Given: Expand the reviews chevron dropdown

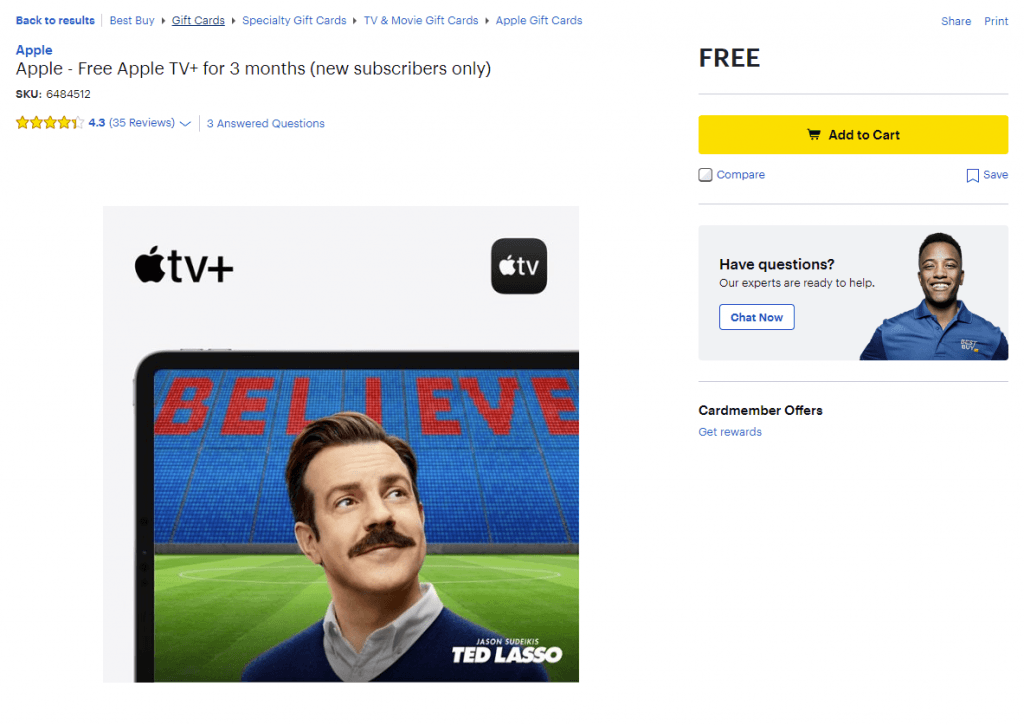Looking at the screenshot, I should [185, 123].
